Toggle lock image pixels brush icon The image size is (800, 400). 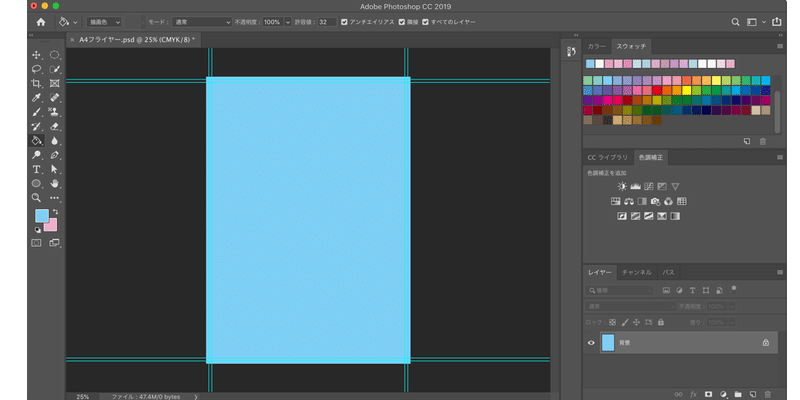click(x=624, y=322)
